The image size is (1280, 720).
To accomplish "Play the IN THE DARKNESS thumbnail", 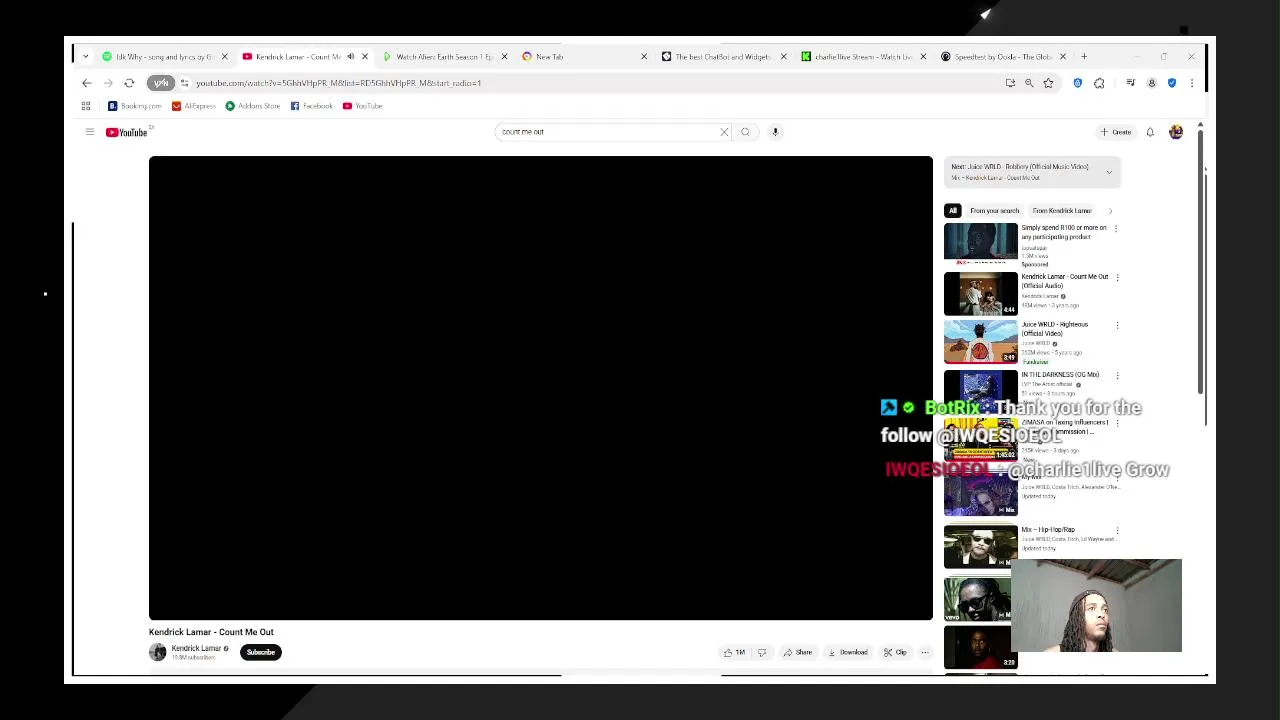I will pos(981,391).
